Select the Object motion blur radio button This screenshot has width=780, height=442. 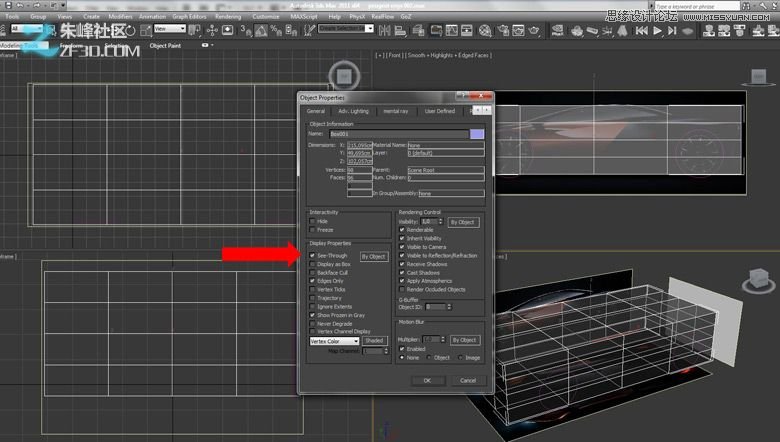tap(430, 357)
